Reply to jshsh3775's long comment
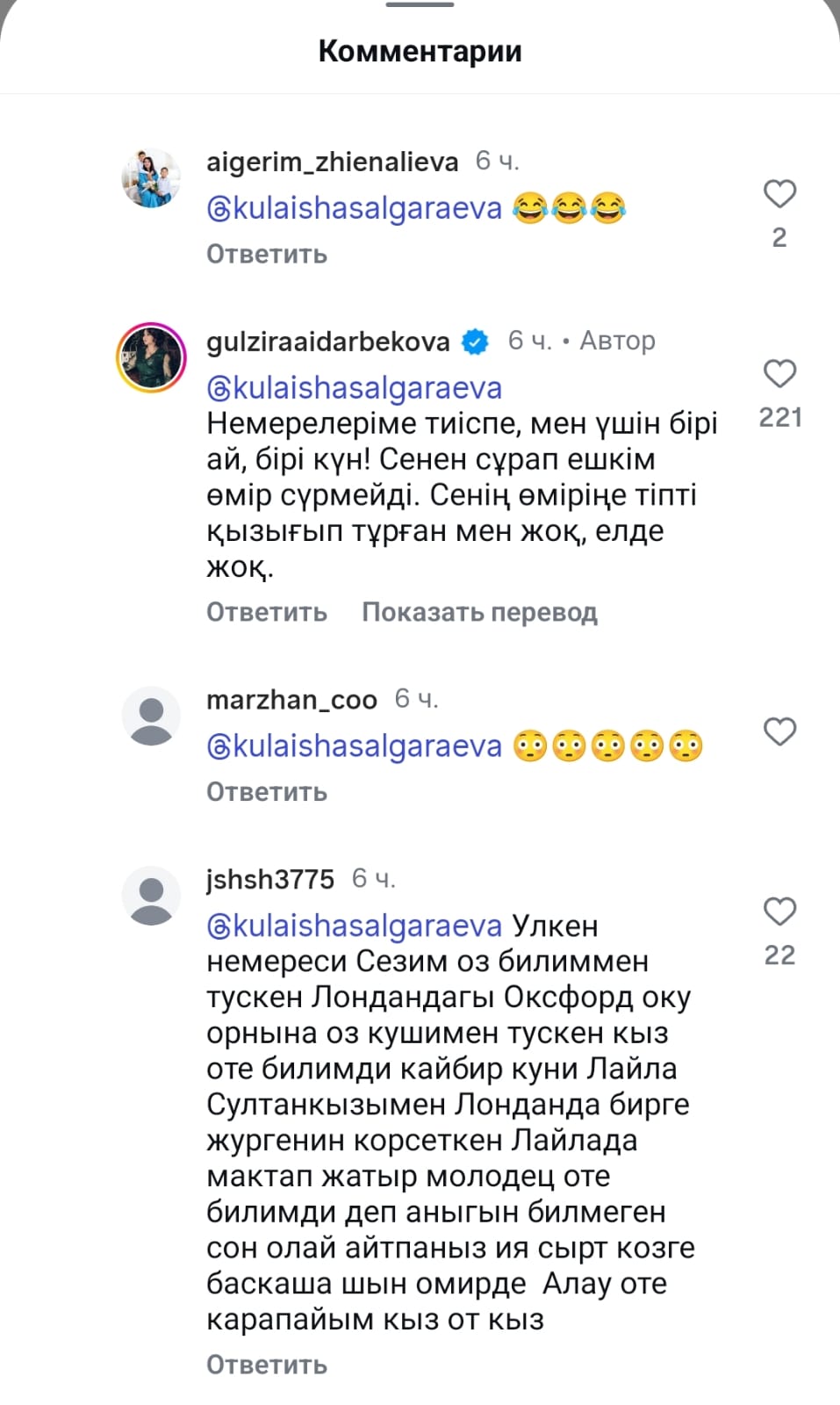Image resolution: width=840 pixels, height=1405 pixels. click(x=267, y=1365)
